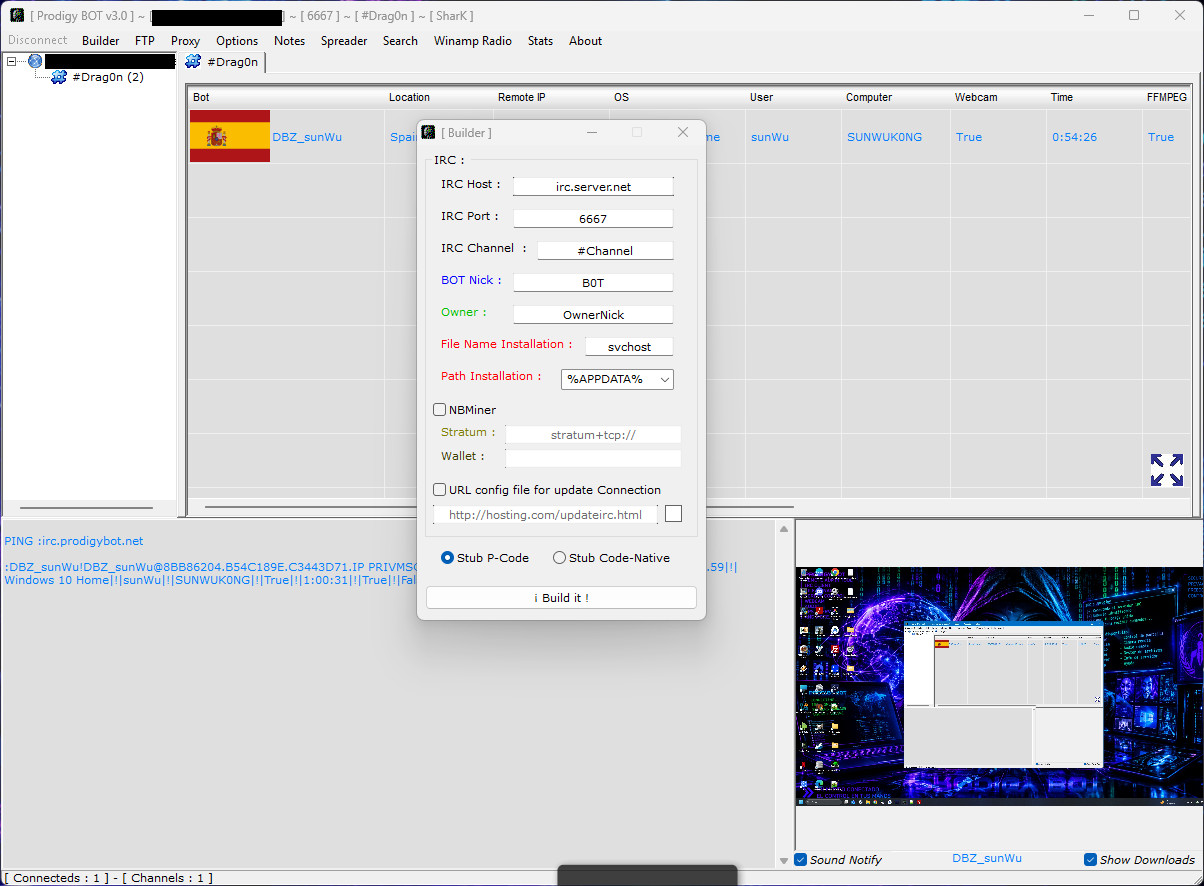Click the sunWu cell in the User column
The height and width of the screenshot is (886, 1204).
[770, 137]
